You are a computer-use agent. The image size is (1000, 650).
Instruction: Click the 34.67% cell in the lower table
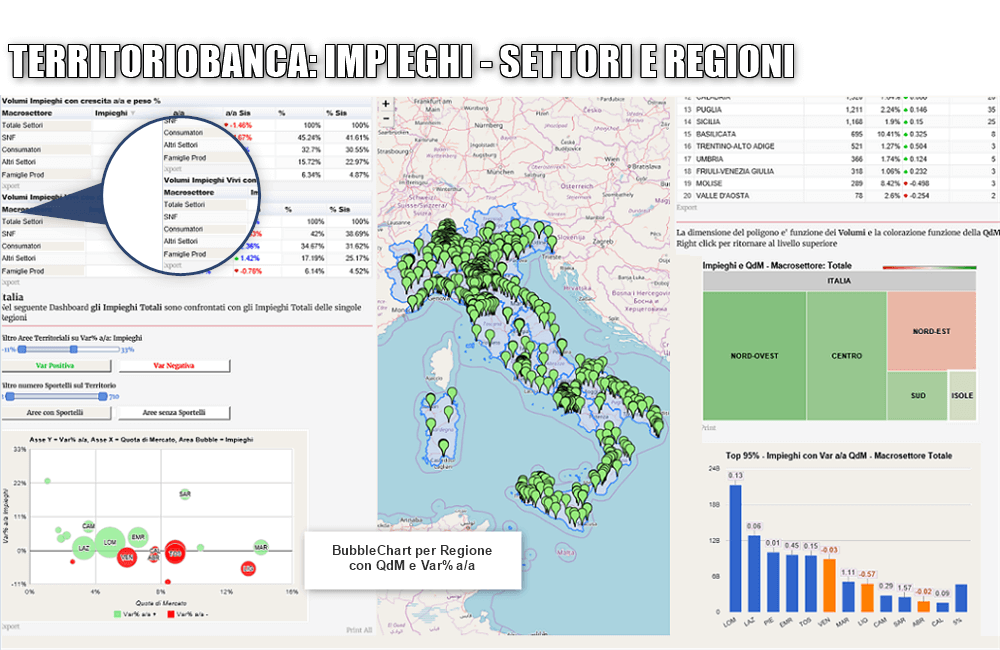[x=312, y=246]
